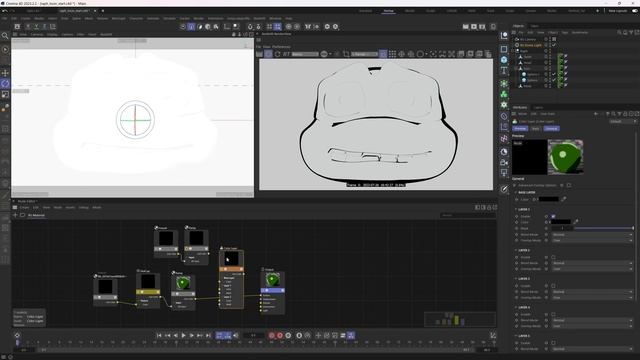Enable checkbox for Layer 4
The image size is (640, 360).
[553, 314]
